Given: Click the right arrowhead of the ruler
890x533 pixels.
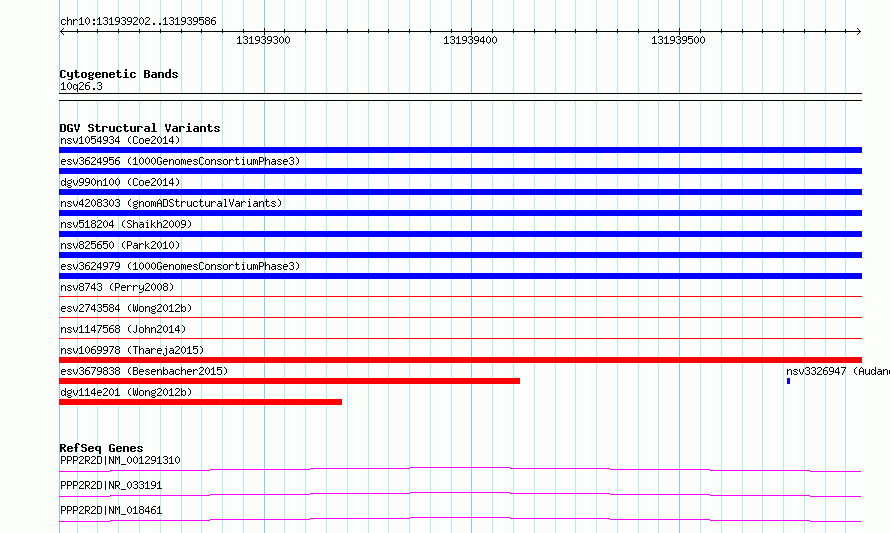Looking at the screenshot, I should click(859, 31).
